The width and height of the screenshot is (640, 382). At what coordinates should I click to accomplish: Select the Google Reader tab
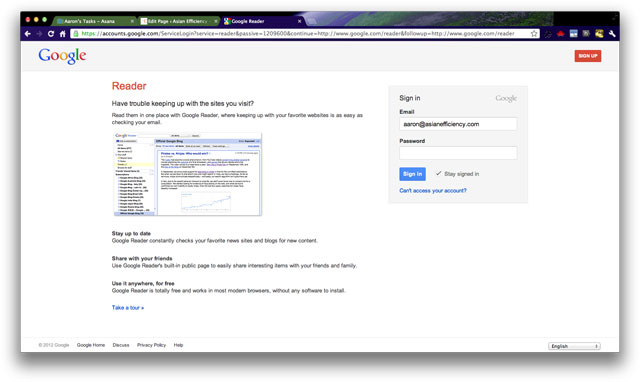pyautogui.click(x=263, y=21)
